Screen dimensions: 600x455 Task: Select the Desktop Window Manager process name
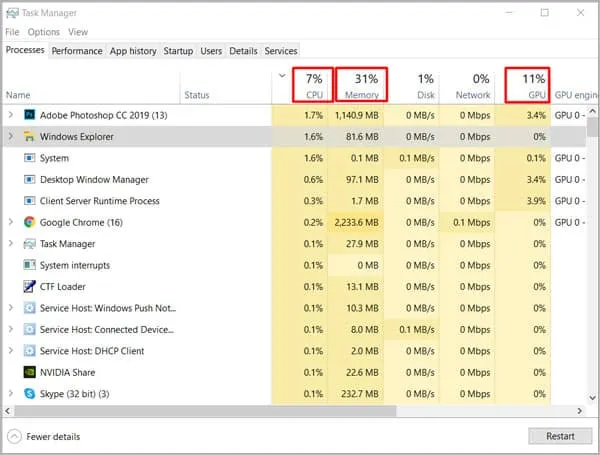94,179
